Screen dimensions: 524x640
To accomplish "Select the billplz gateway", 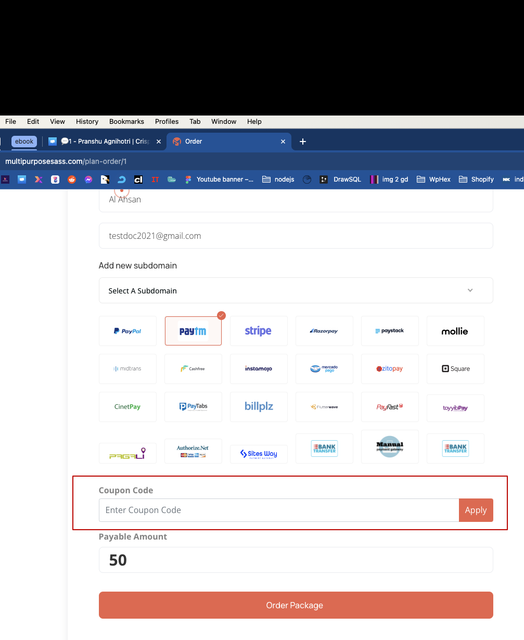I will [x=259, y=407].
